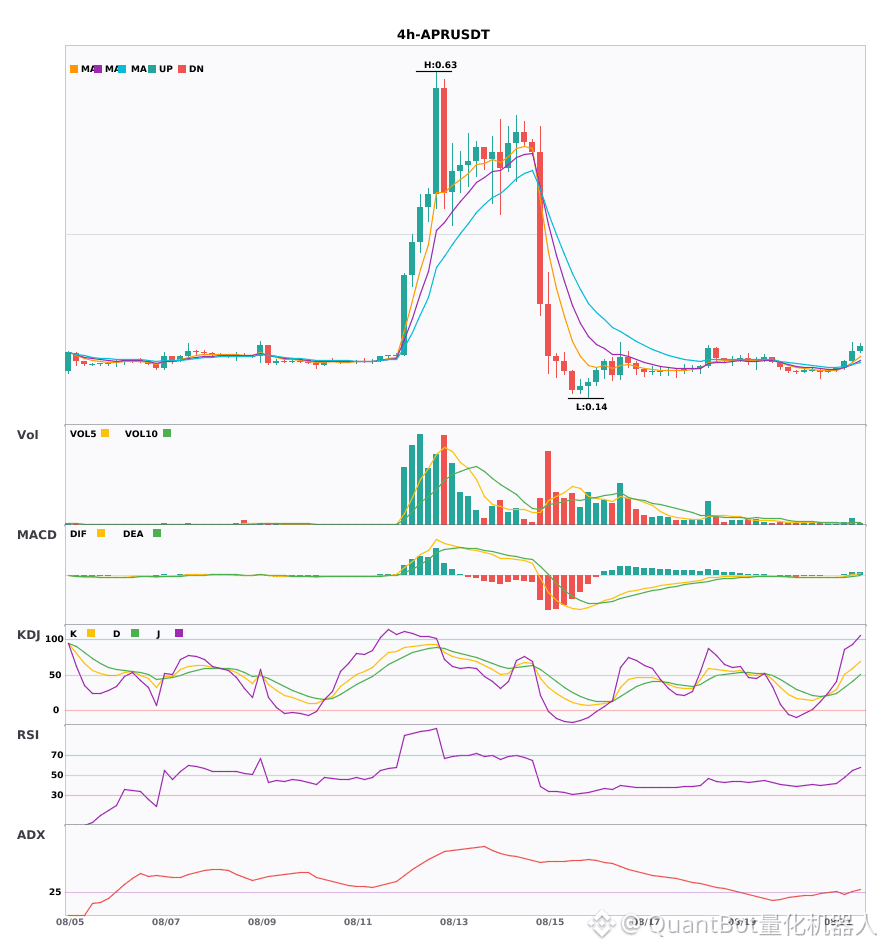Screen dimensions: 885x950
Task: Click the RSI panel label
Action: (x=28, y=735)
